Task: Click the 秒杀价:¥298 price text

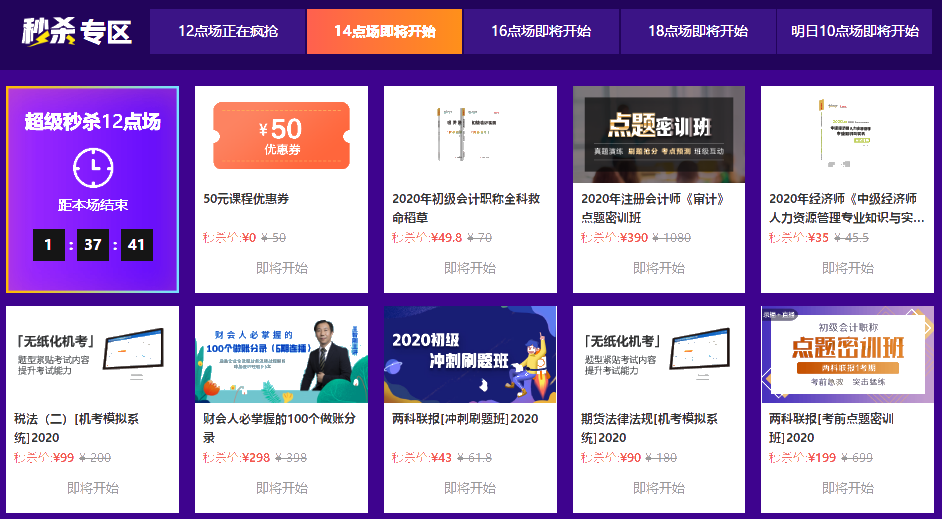Action: coord(237,458)
